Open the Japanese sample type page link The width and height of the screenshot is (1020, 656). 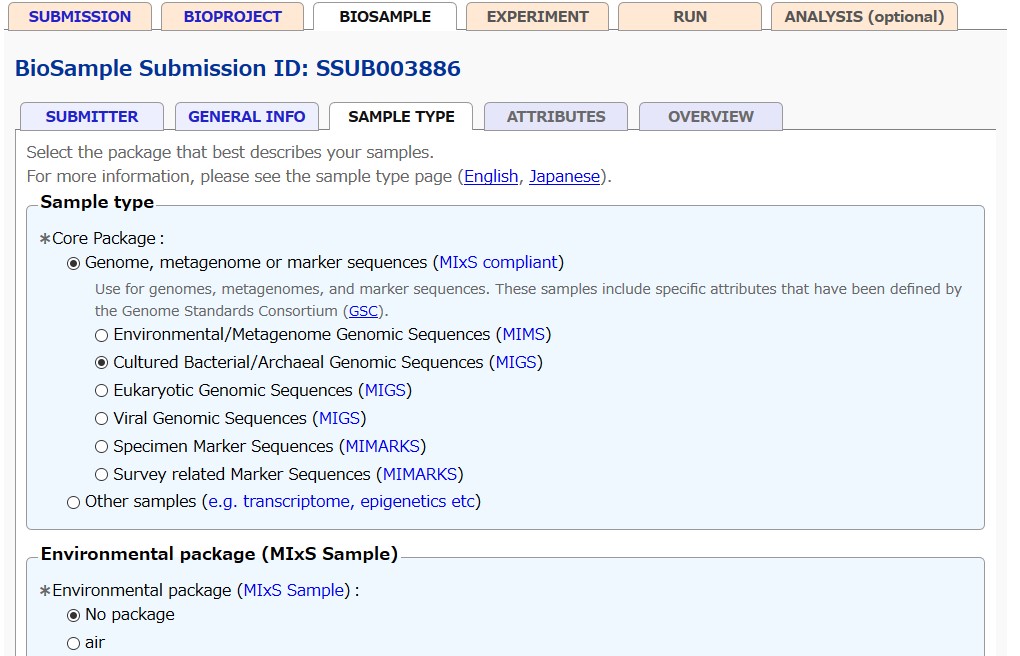coord(564,177)
